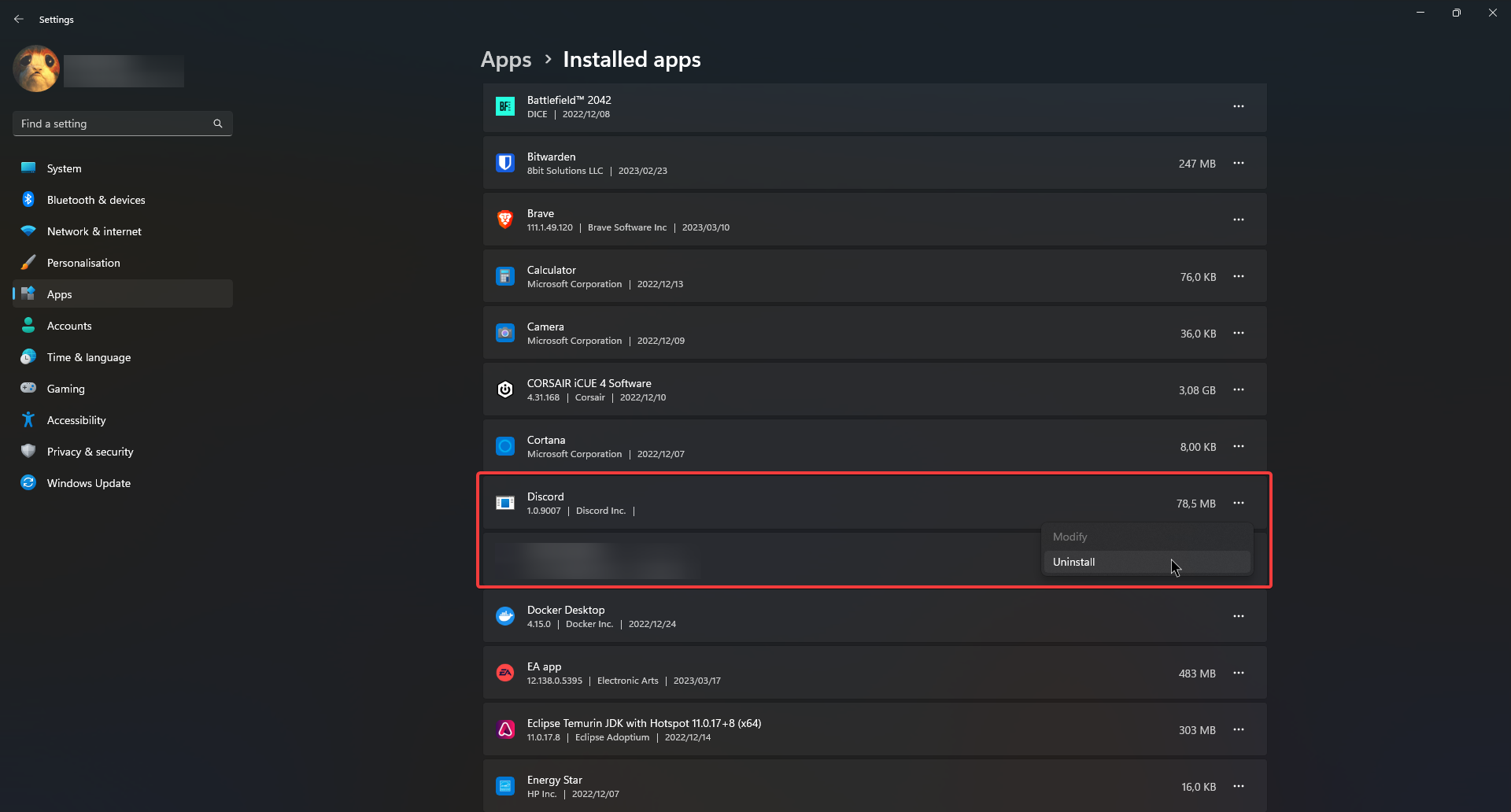Click the Eclipse Temurin JDK app icon
The width and height of the screenshot is (1511, 812).
pos(504,729)
